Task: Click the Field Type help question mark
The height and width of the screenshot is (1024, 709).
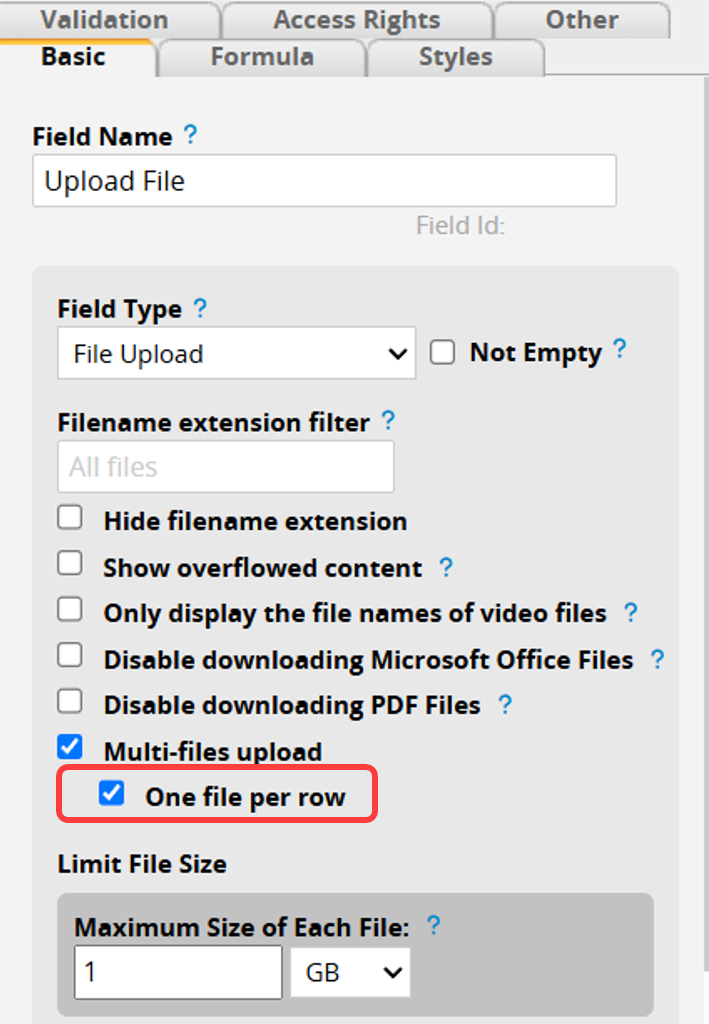Action: tap(200, 308)
